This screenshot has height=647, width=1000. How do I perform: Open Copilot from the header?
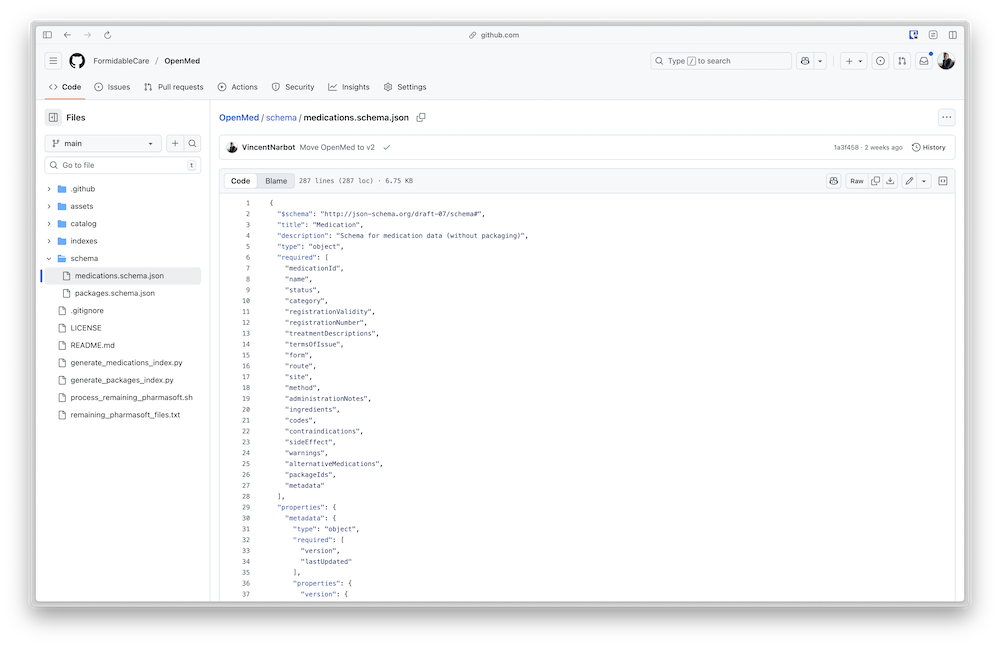[805, 60]
